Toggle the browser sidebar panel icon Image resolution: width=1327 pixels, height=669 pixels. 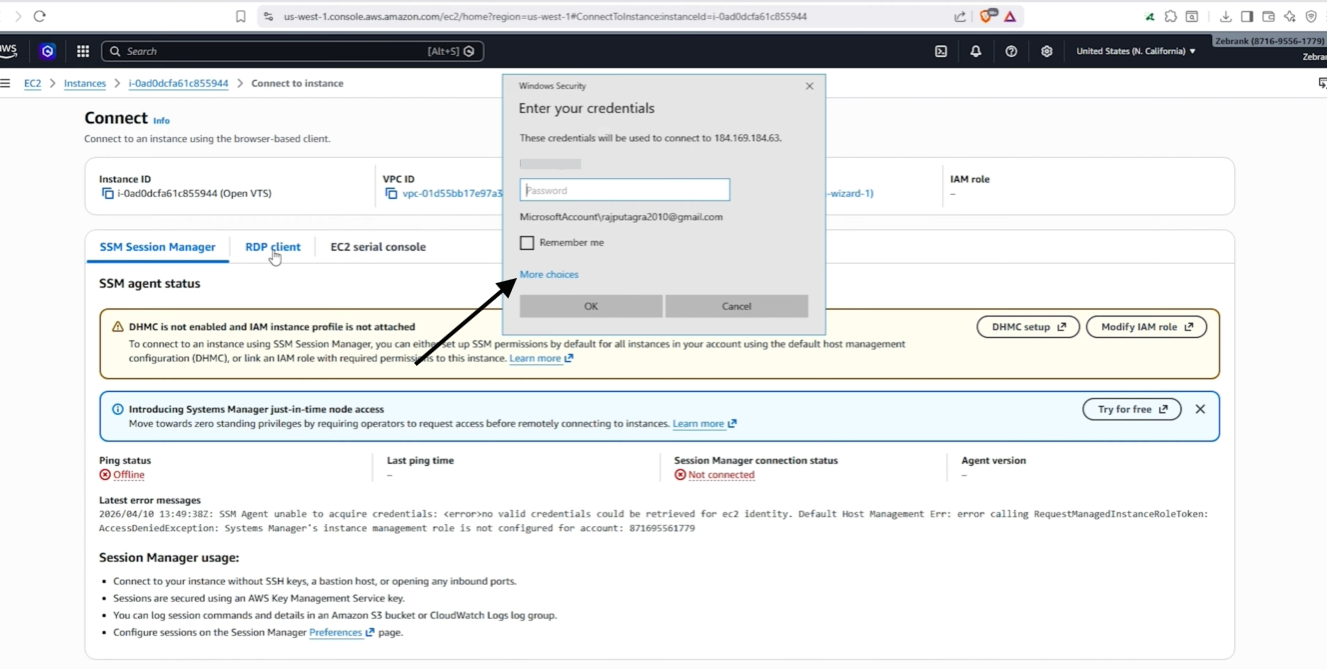tap(1247, 16)
